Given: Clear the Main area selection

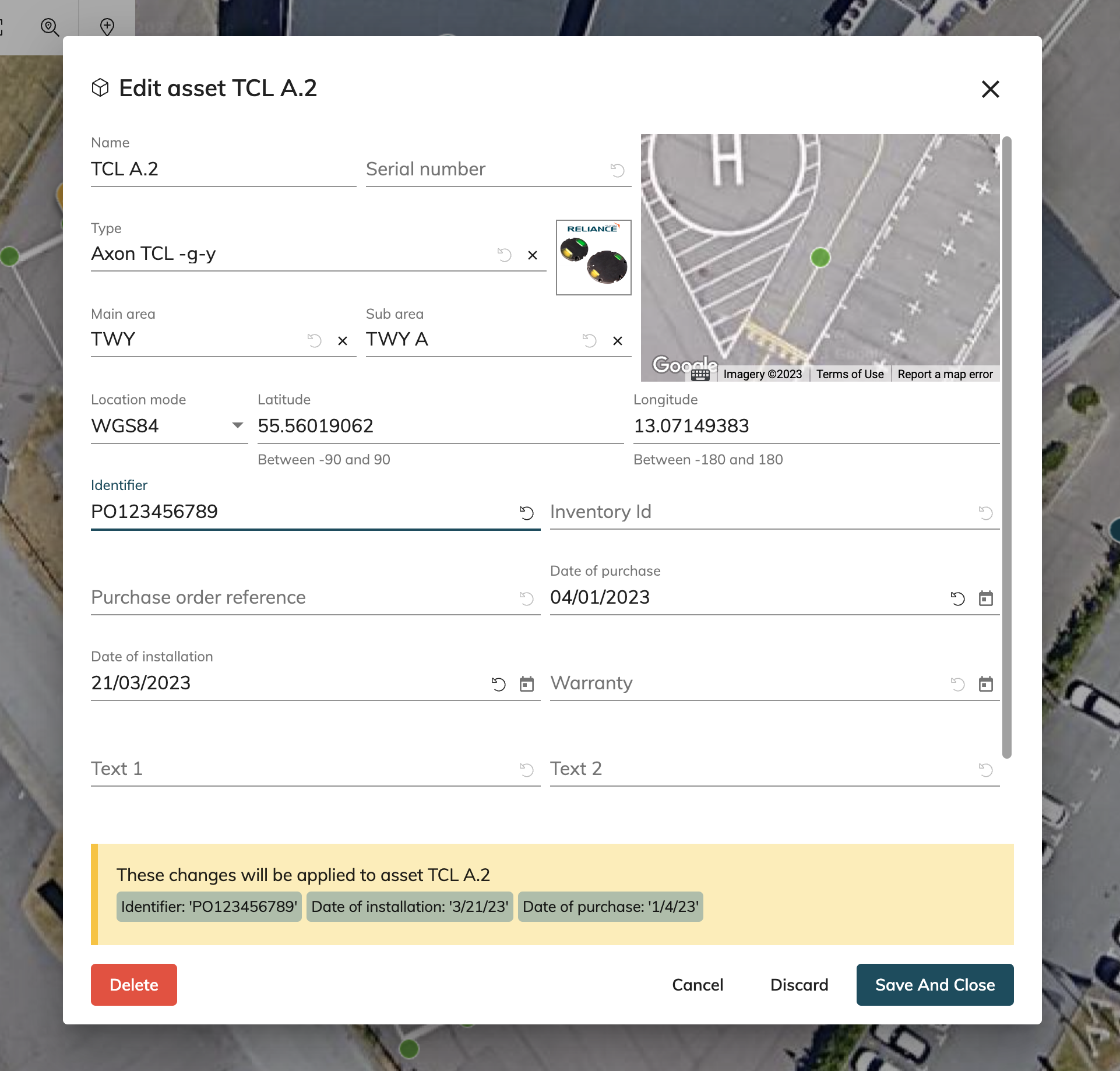Looking at the screenshot, I should 343,341.
